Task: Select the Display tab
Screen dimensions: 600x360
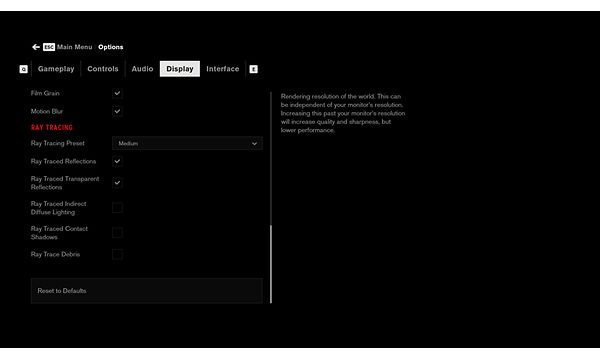Action: click(x=180, y=69)
